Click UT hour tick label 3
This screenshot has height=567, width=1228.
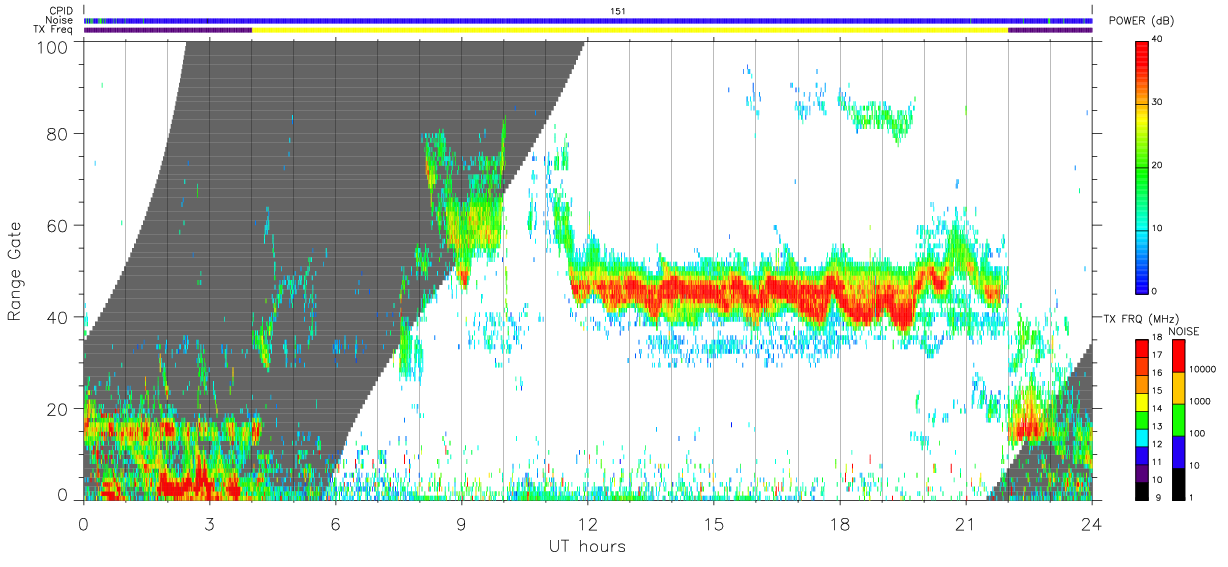click(x=209, y=524)
